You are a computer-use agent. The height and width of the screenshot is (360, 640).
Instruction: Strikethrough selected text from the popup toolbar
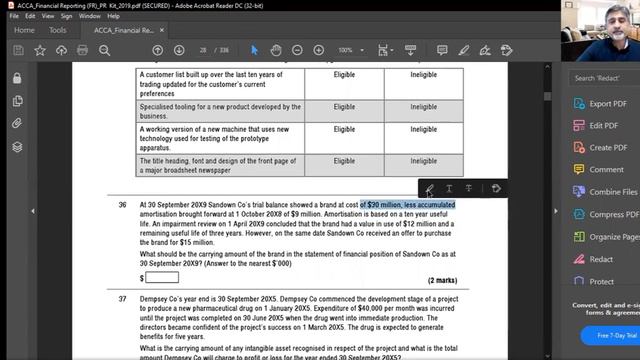click(469, 188)
